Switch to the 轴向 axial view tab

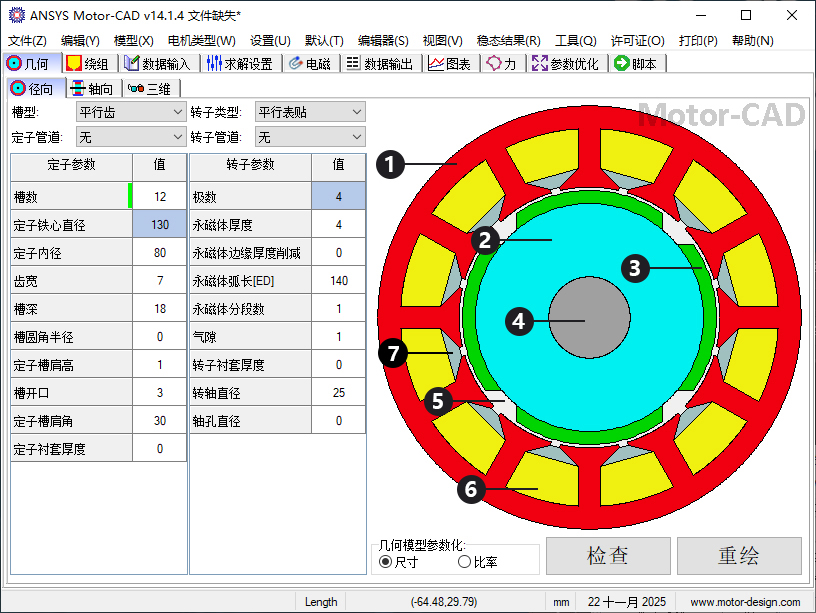point(94,88)
